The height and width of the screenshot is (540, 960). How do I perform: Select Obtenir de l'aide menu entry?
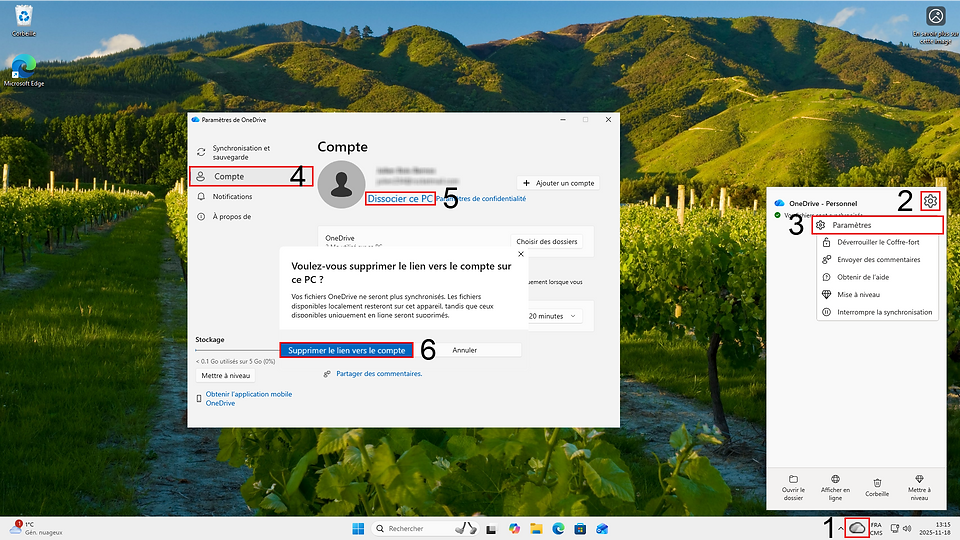pos(877,277)
